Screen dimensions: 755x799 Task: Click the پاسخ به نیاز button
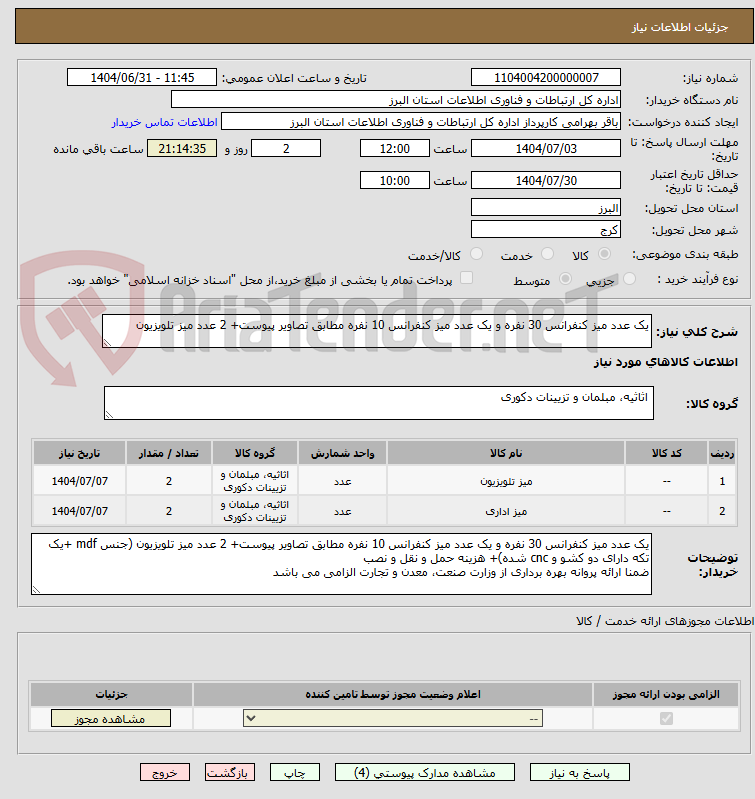(580, 773)
